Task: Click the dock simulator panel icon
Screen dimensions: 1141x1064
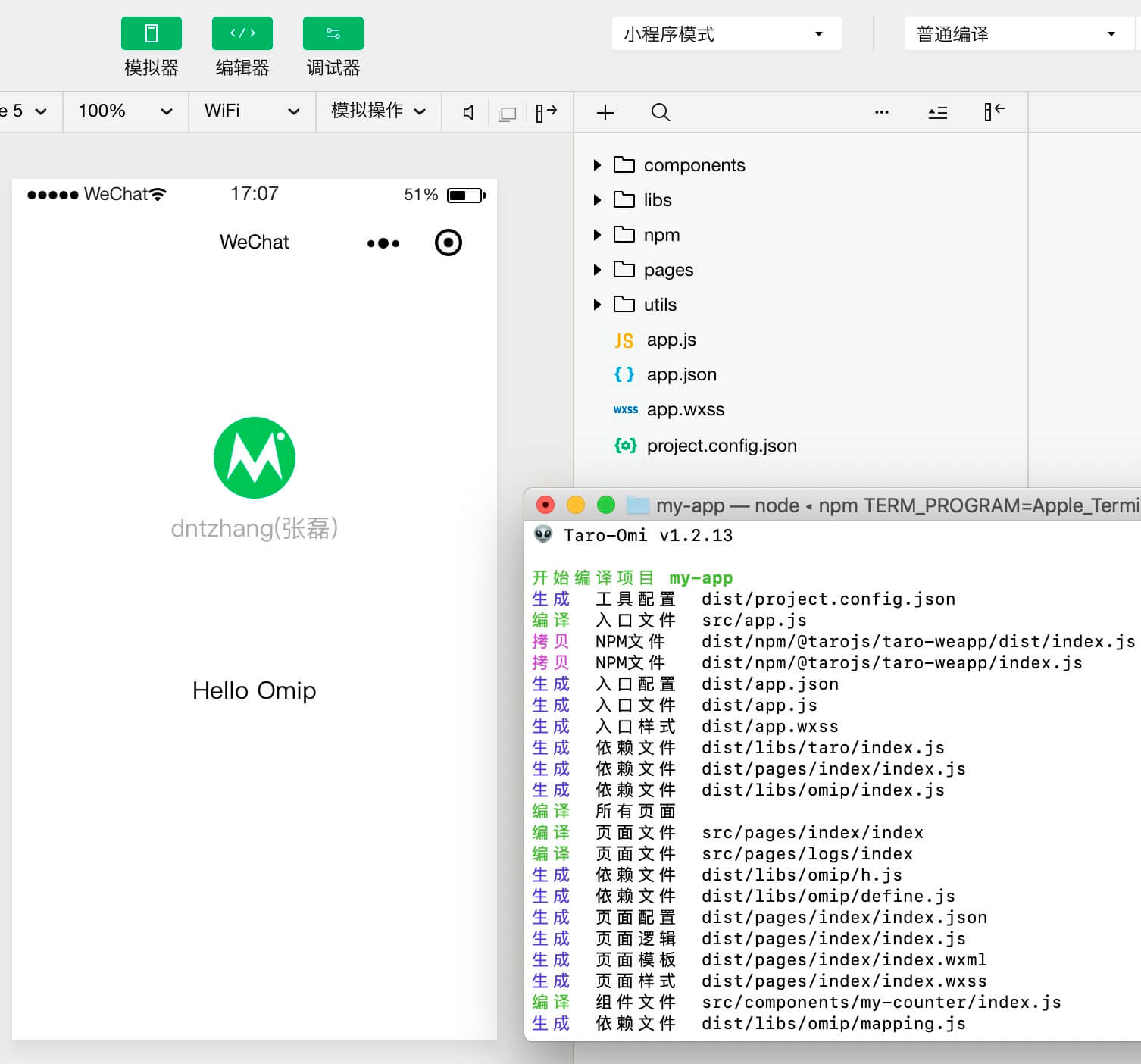Action: coord(546,113)
